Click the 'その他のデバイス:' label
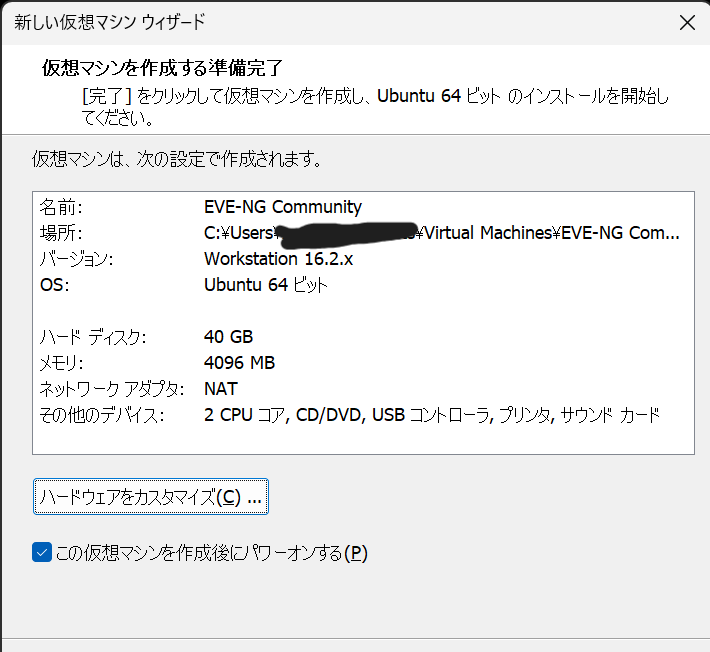 pyautogui.click(x=101, y=415)
